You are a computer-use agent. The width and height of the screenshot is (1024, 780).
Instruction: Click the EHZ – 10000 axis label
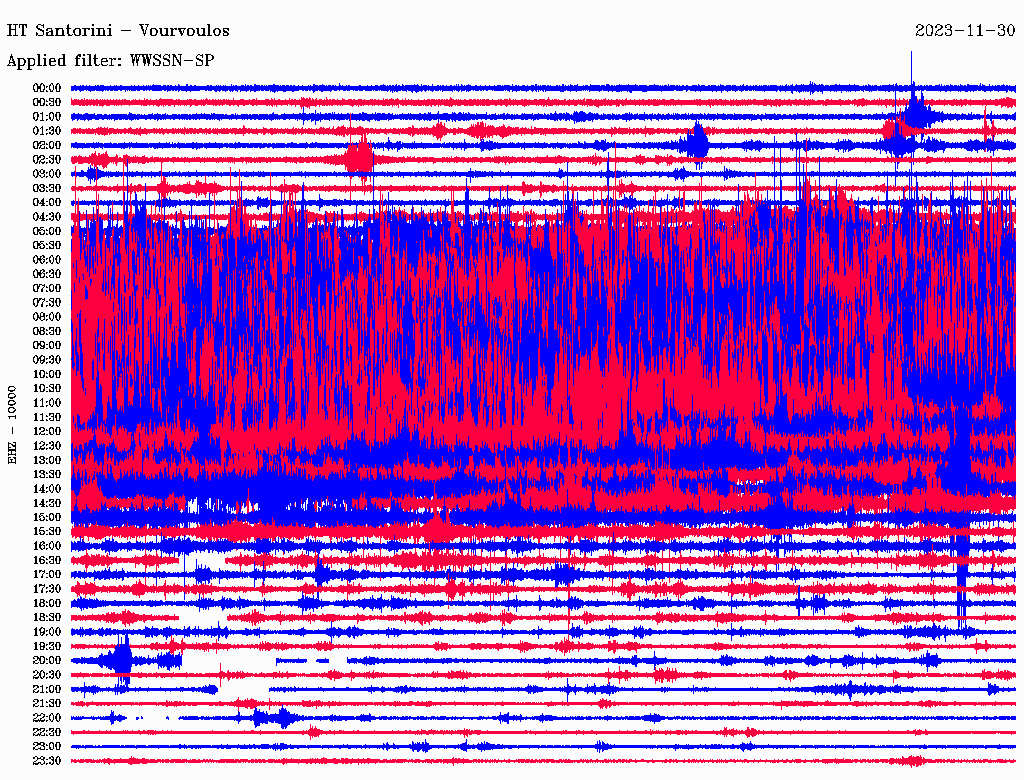click(12, 425)
